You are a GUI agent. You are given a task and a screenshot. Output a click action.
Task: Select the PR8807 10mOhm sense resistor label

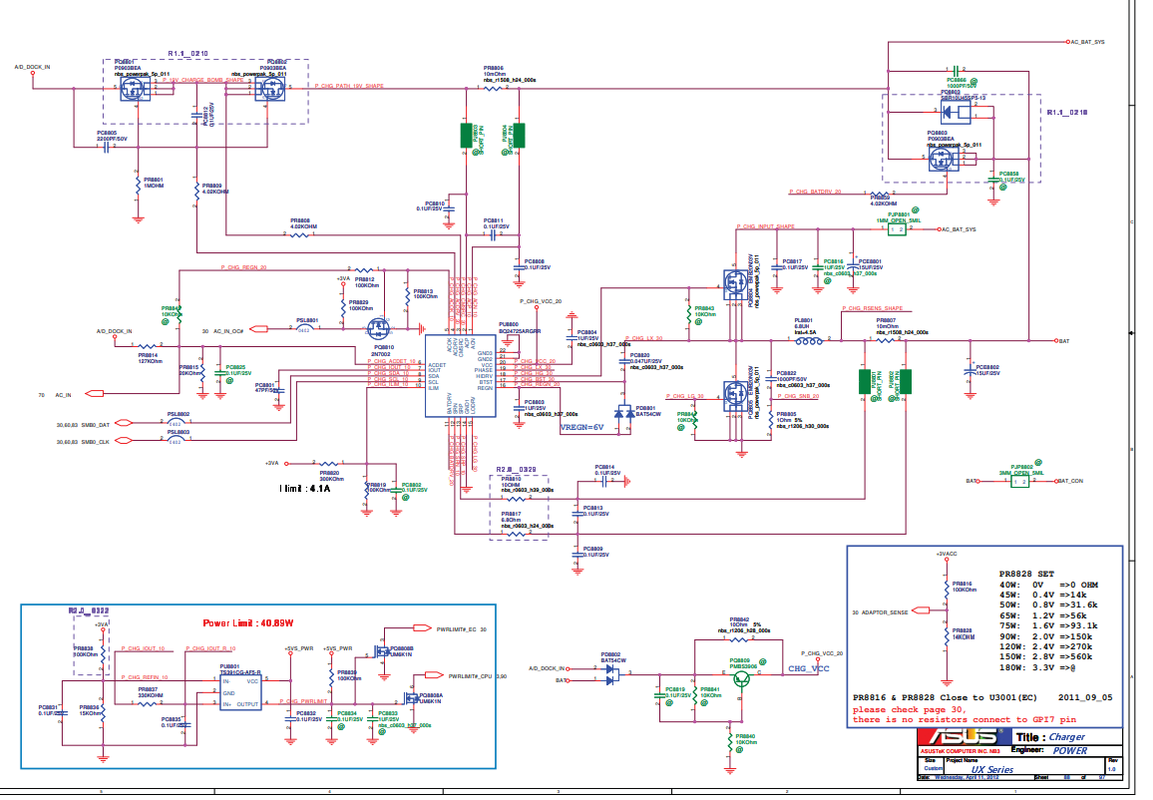(902, 326)
